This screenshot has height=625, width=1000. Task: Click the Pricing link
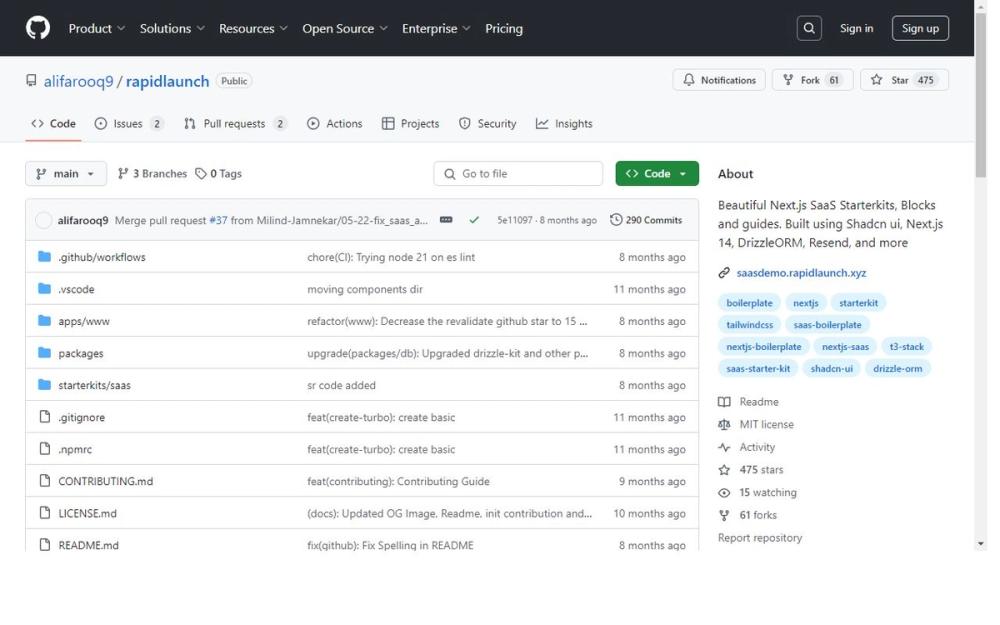pos(504,28)
